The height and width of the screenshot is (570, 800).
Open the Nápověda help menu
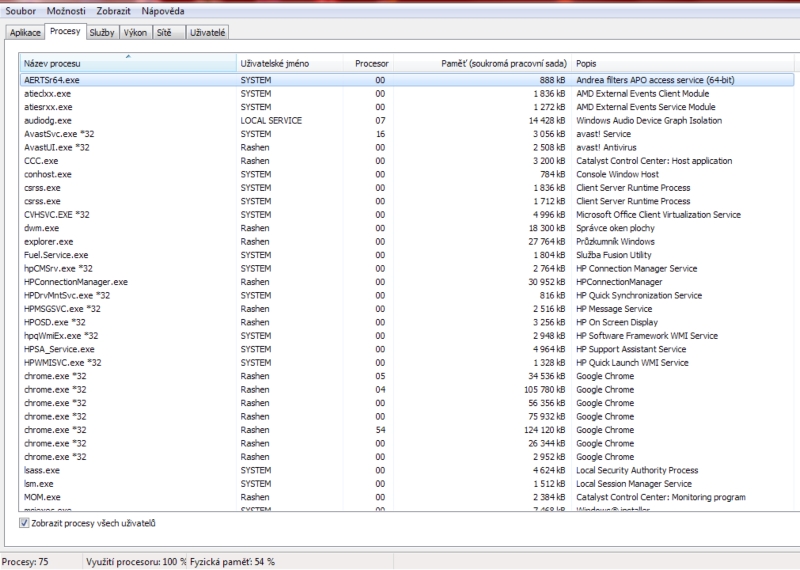[162, 11]
